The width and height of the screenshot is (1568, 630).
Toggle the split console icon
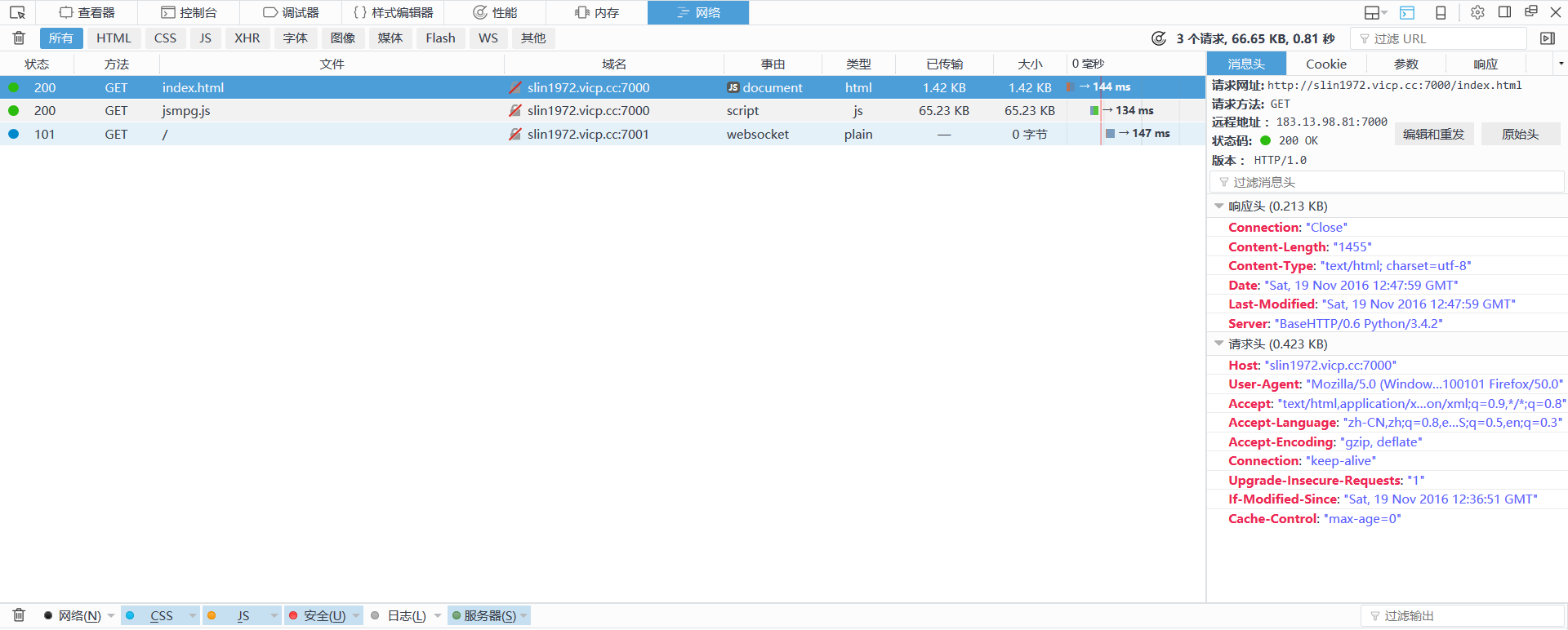point(1407,12)
